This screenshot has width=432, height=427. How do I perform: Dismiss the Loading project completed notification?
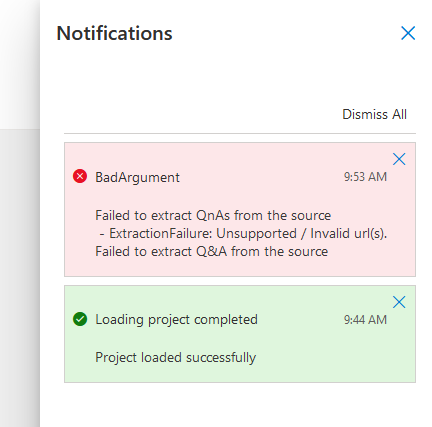point(399,302)
